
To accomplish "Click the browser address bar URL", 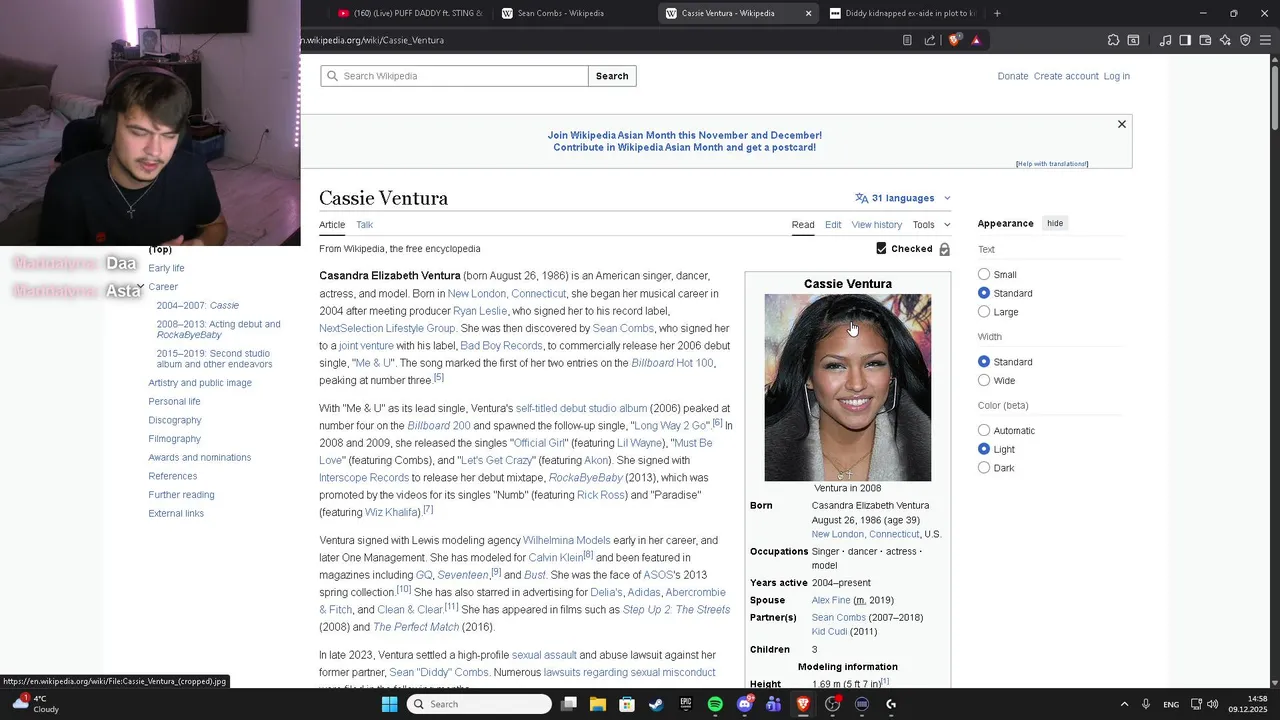I will pyautogui.click(x=373, y=40).
